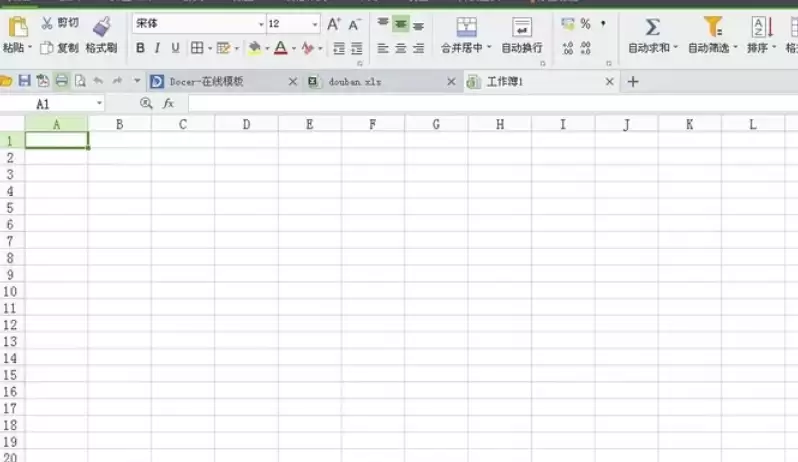Viewport: 798px width, 462px height.
Task: Apply cell borders icon
Action: coord(196,48)
